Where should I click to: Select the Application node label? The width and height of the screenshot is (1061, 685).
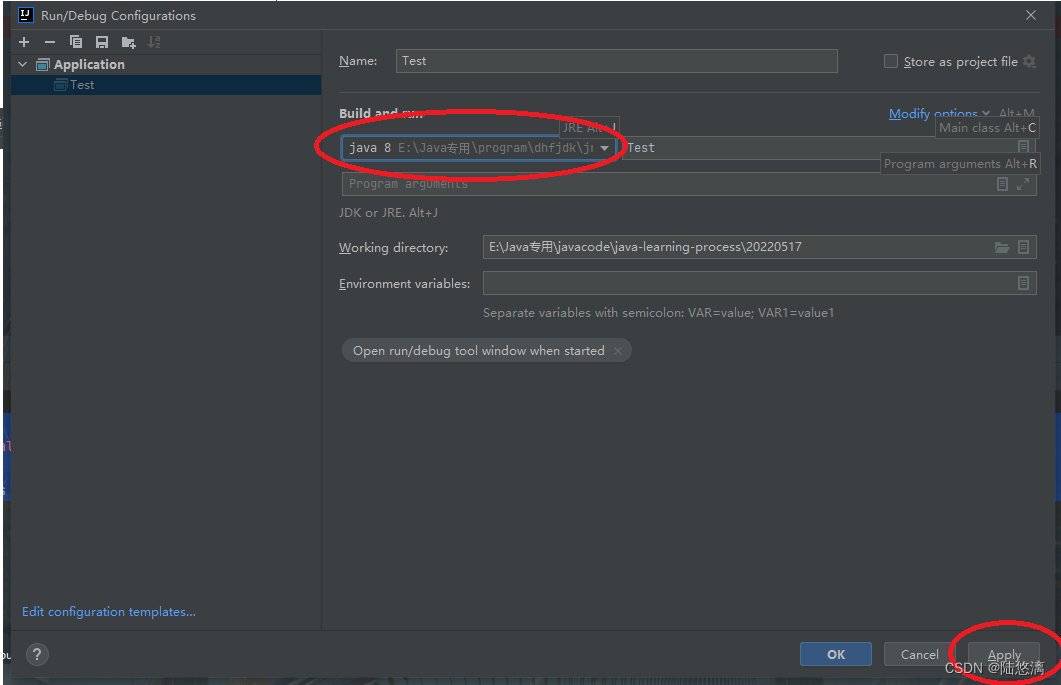[x=89, y=64]
